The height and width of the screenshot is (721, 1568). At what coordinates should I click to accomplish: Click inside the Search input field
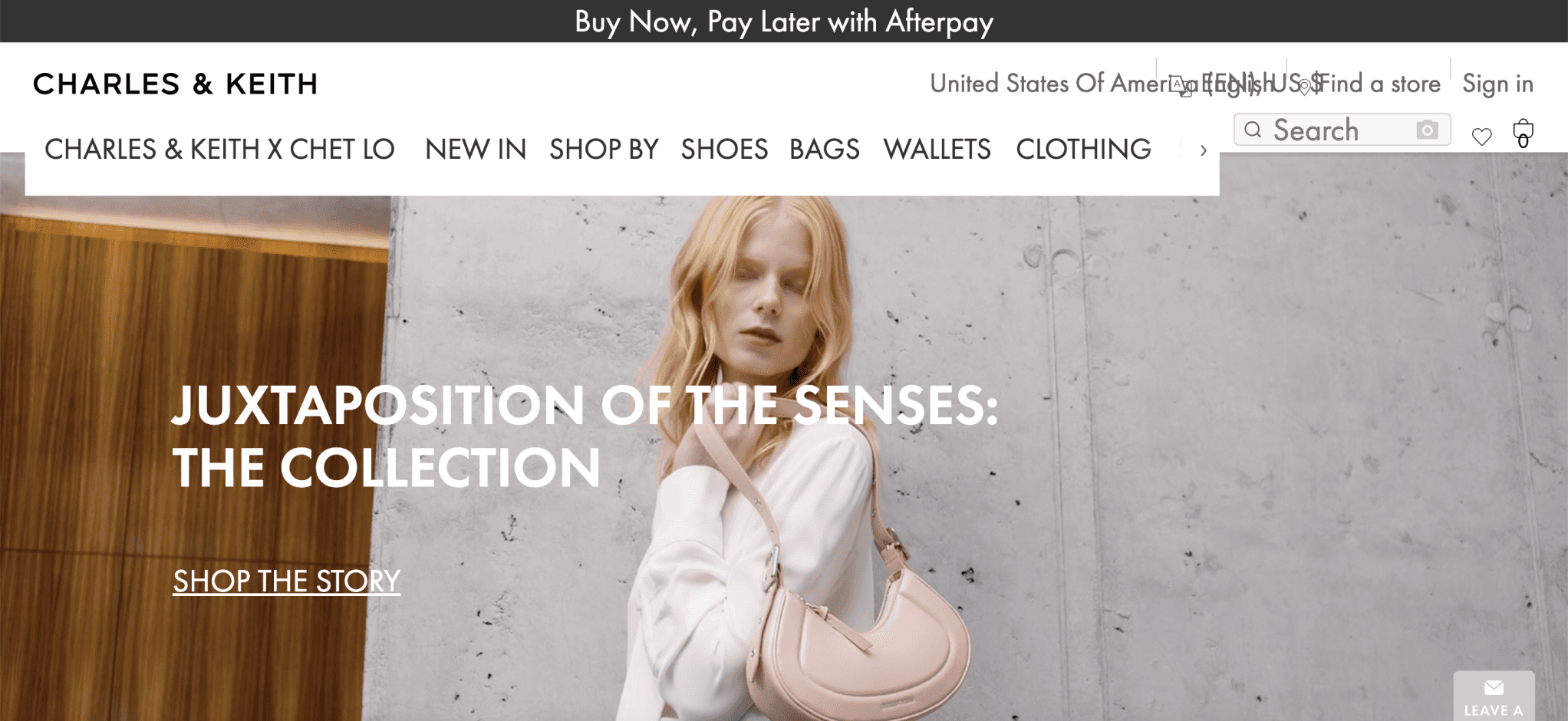click(x=1342, y=130)
